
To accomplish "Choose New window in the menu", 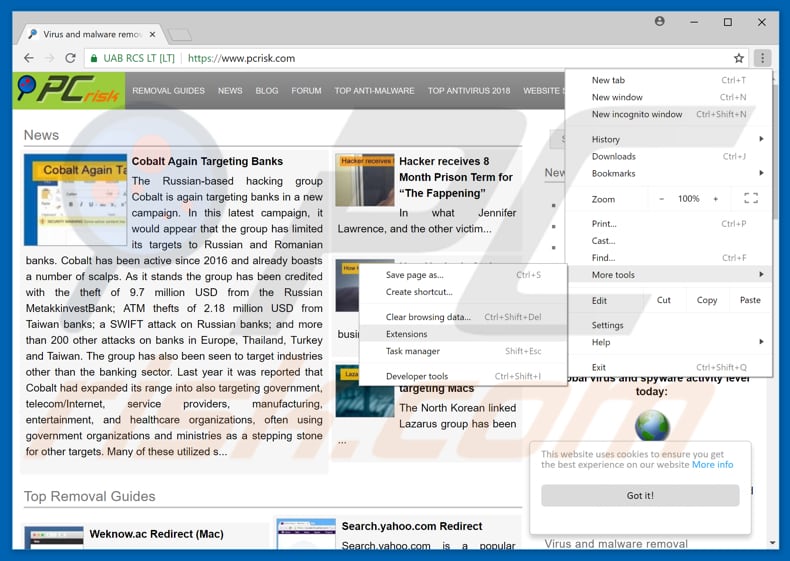I will coord(669,97).
